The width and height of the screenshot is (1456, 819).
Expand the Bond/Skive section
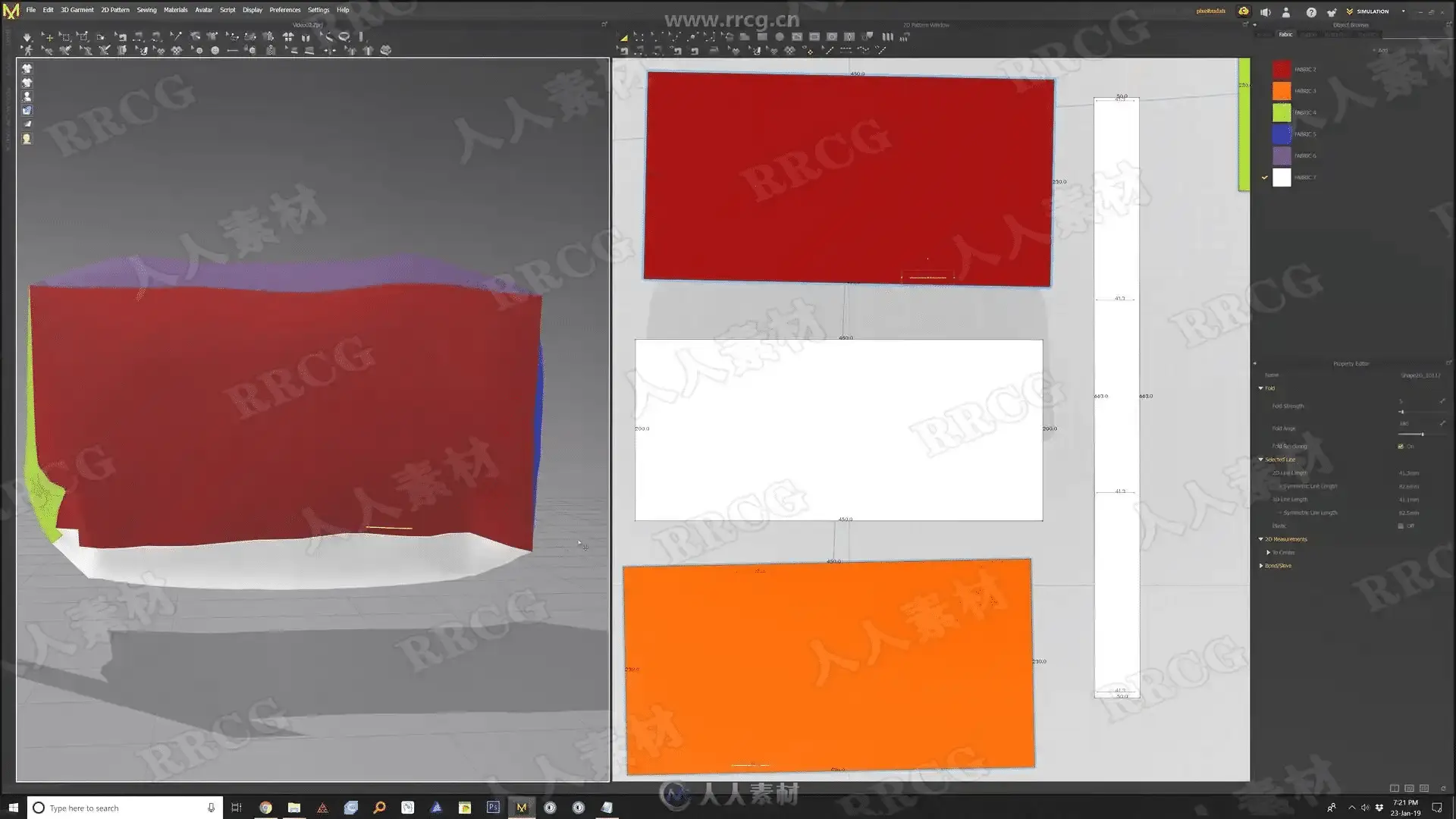pyautogui.click(x=1261, y=566)
